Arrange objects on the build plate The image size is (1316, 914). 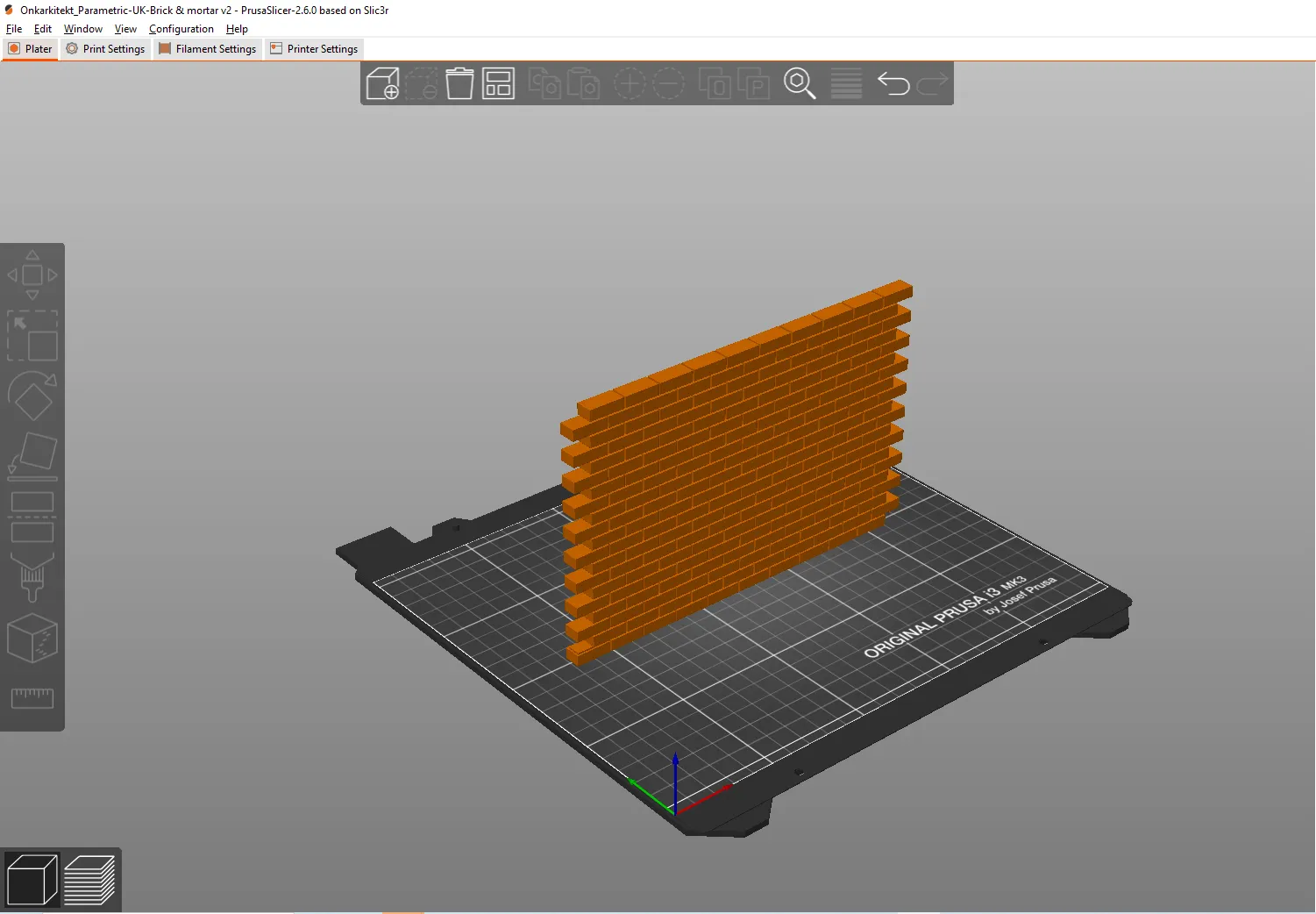pos(498,83)
